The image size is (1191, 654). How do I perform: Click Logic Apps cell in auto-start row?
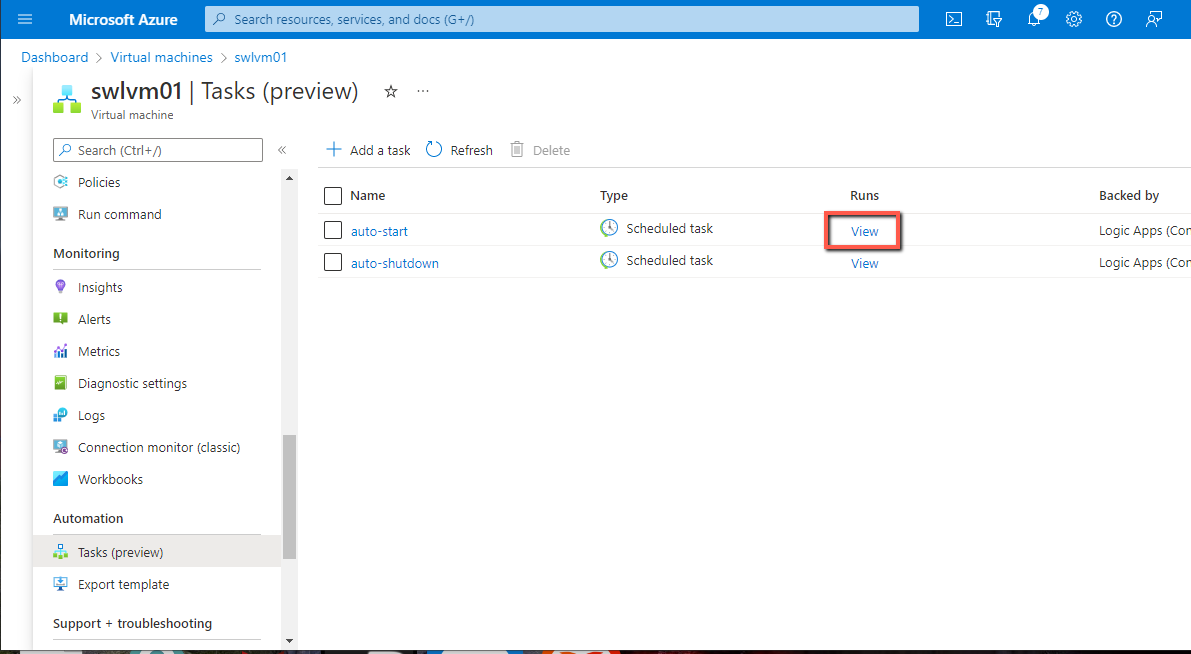[x=1145, y=230]
